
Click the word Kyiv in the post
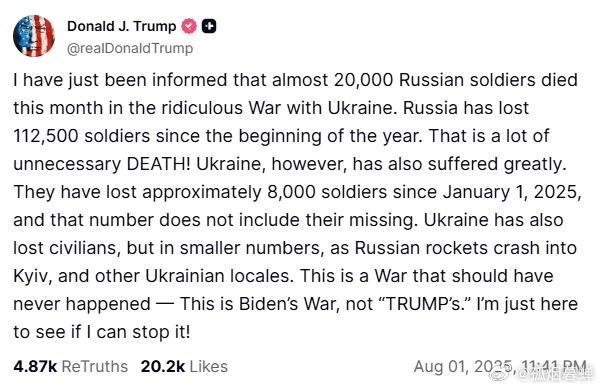coord(32,276)
